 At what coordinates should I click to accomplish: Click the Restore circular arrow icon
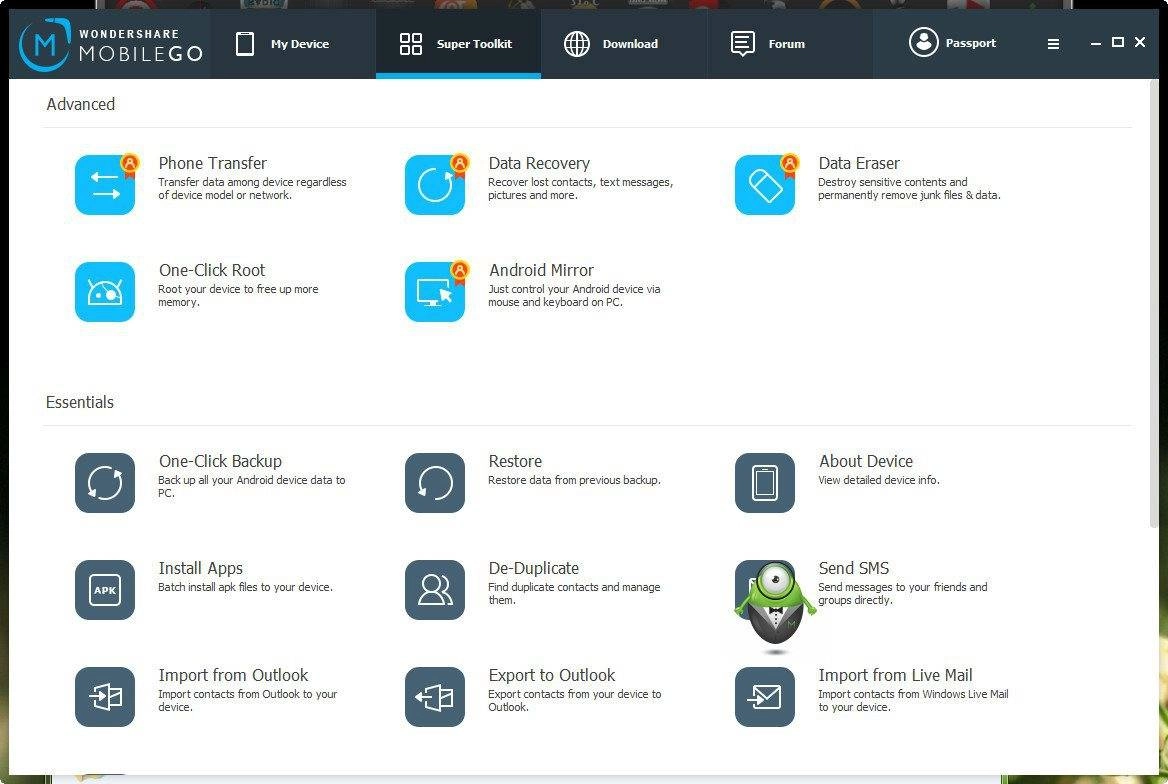(x=435, y=483)
